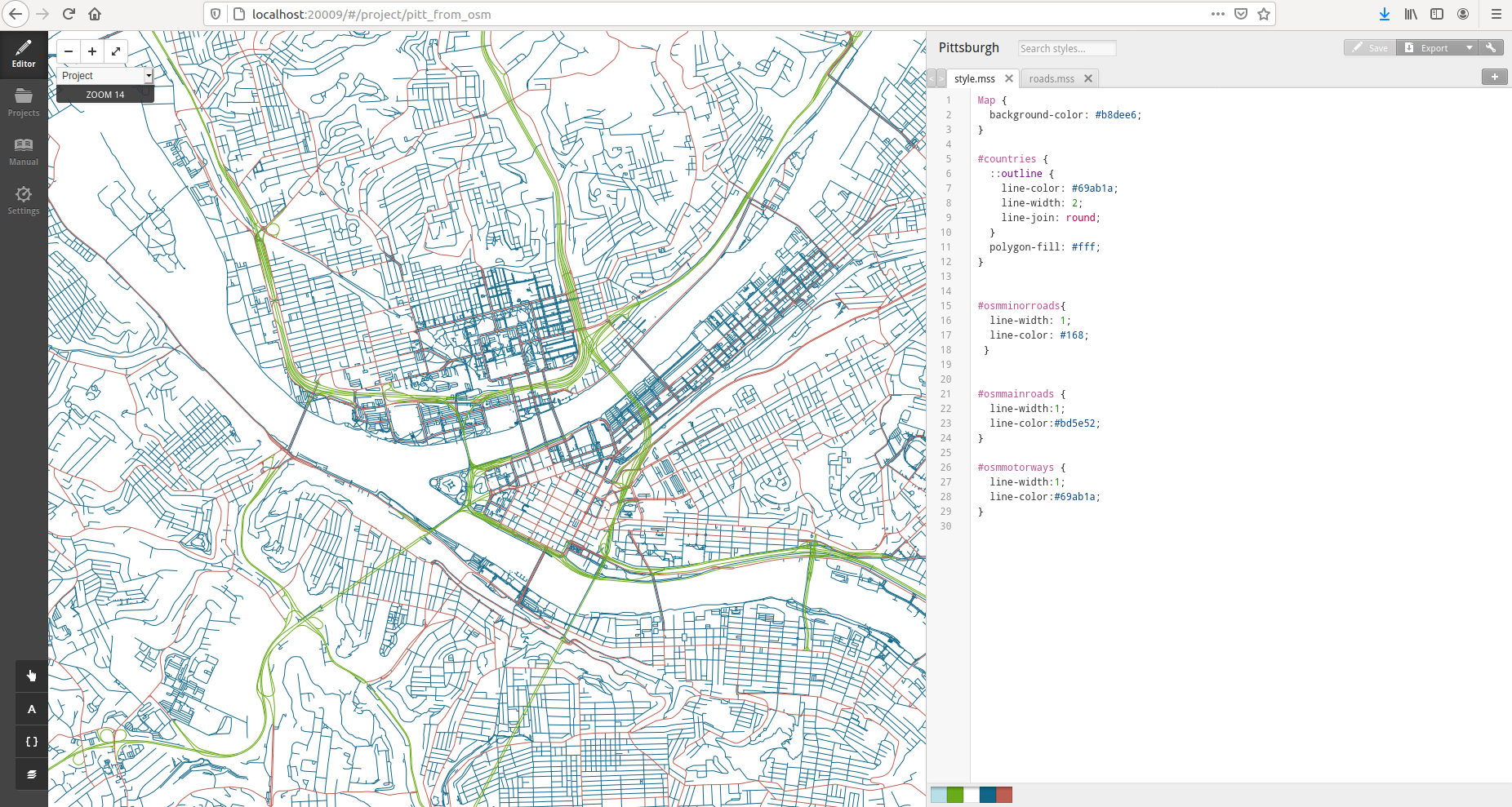Select the pan hand tool
Image resolution: width=1512 pixels, height=807 pixels.
tap(32, 676)
